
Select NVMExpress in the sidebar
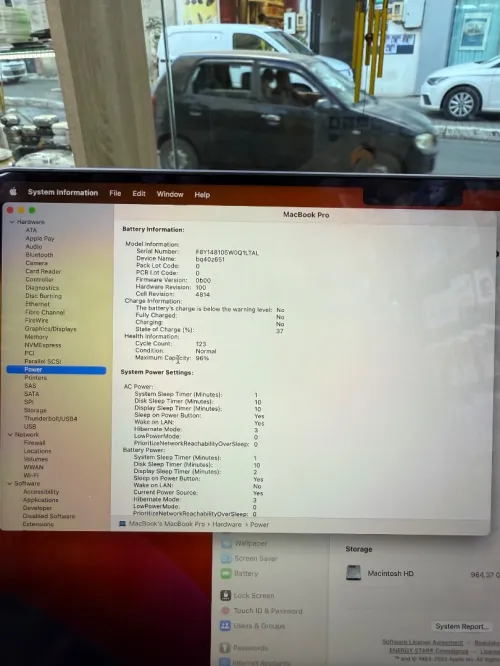coord(43,345)
